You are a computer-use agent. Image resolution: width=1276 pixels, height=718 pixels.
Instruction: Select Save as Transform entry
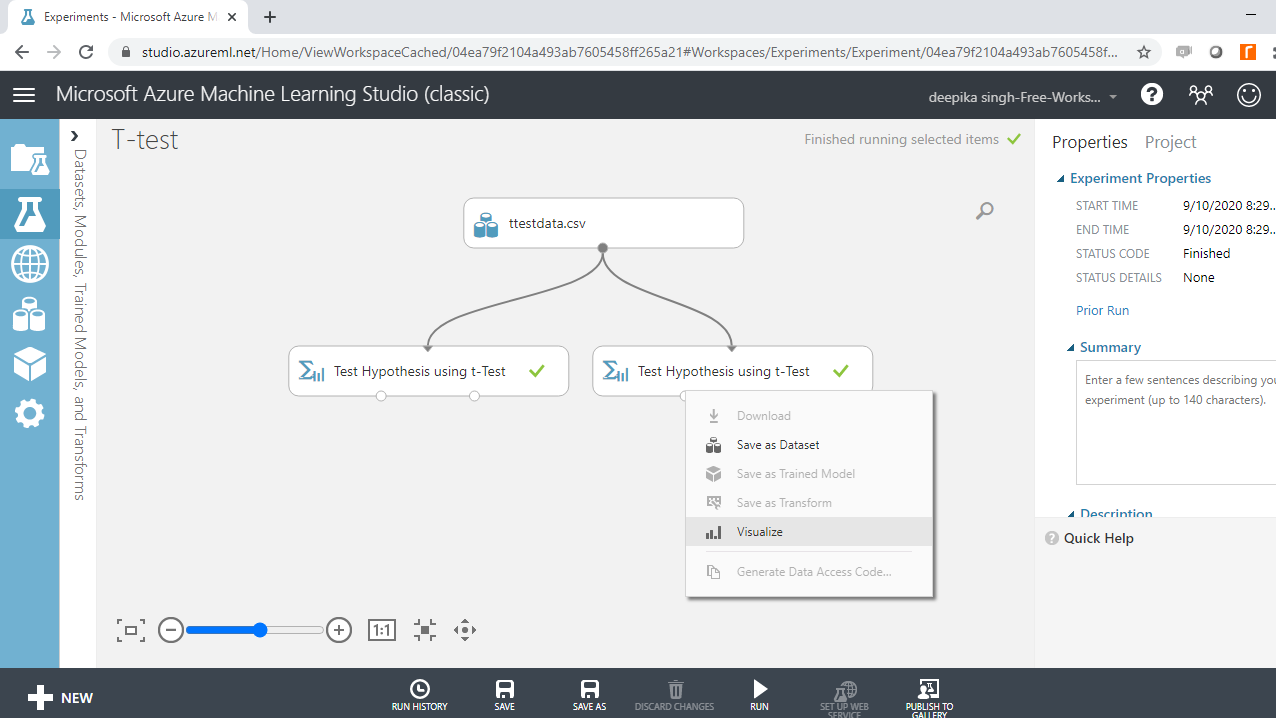click(x=809, y=503)
